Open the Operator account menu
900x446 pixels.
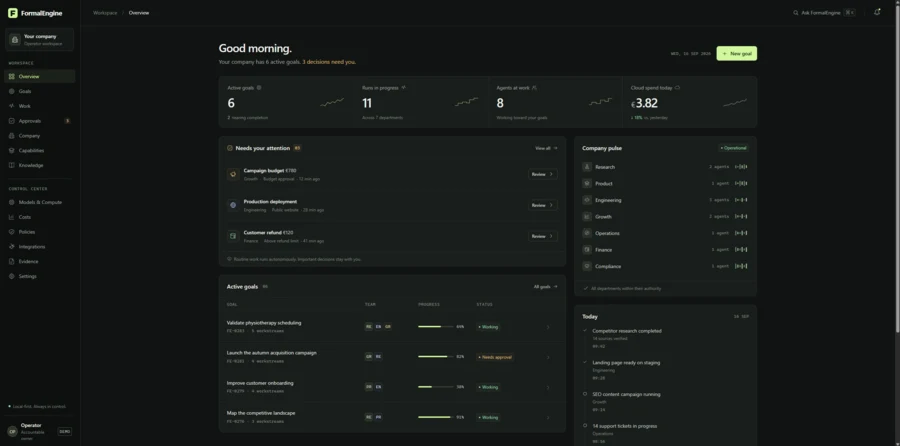coord(40,432)
